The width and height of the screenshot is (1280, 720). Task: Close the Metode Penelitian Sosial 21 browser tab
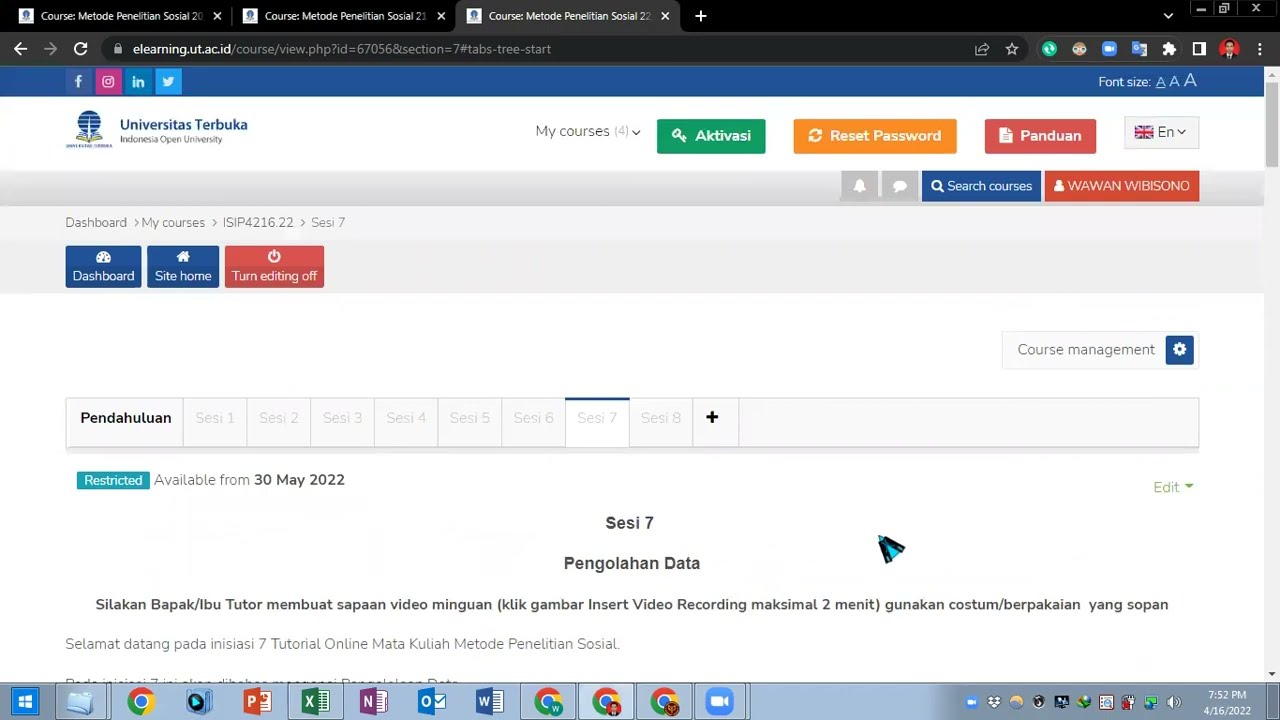[441, 16]
